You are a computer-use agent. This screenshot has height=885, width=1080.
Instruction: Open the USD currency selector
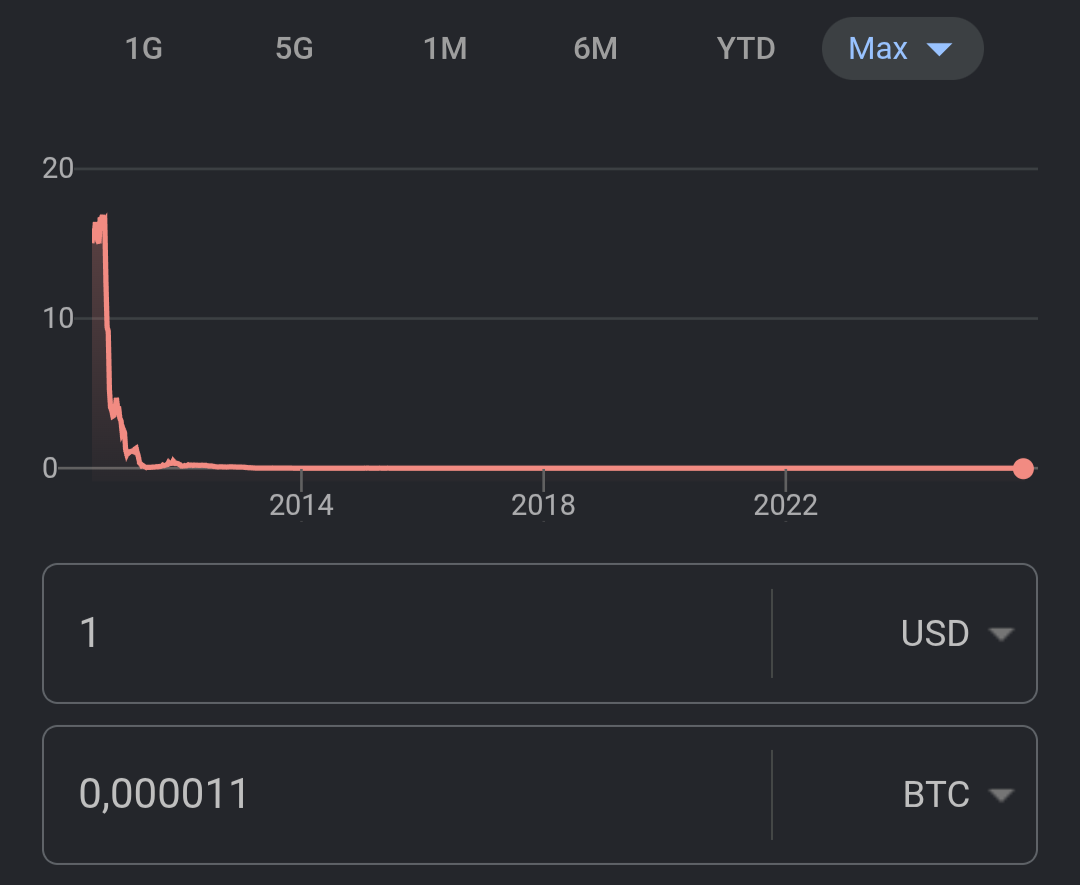pyautogui.click(x=935, y=634)
